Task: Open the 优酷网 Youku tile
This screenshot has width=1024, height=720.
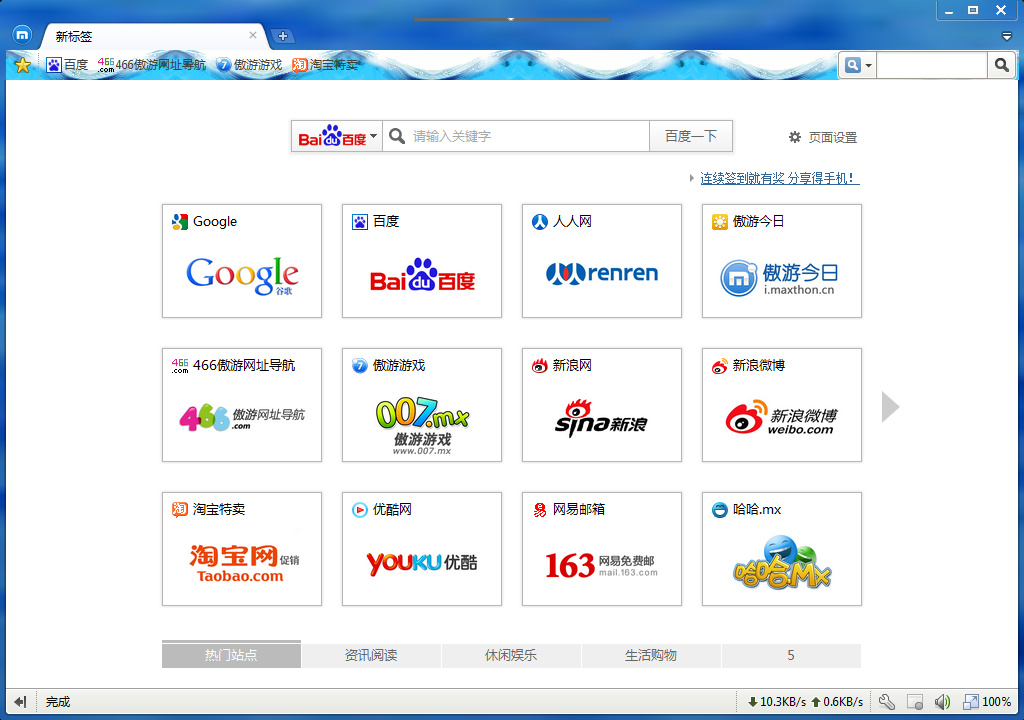Action: (422, 549)
